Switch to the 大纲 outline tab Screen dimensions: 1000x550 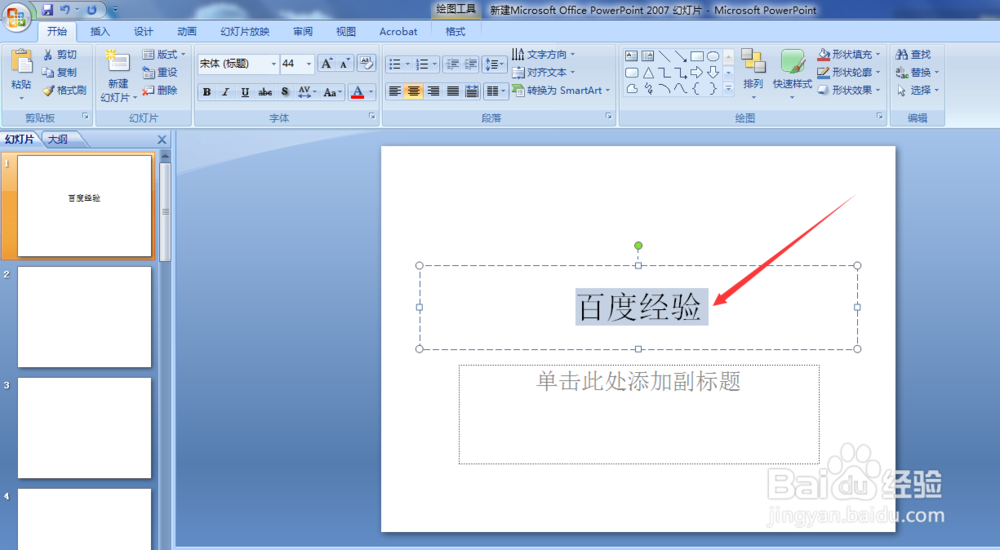coord(58,139)
